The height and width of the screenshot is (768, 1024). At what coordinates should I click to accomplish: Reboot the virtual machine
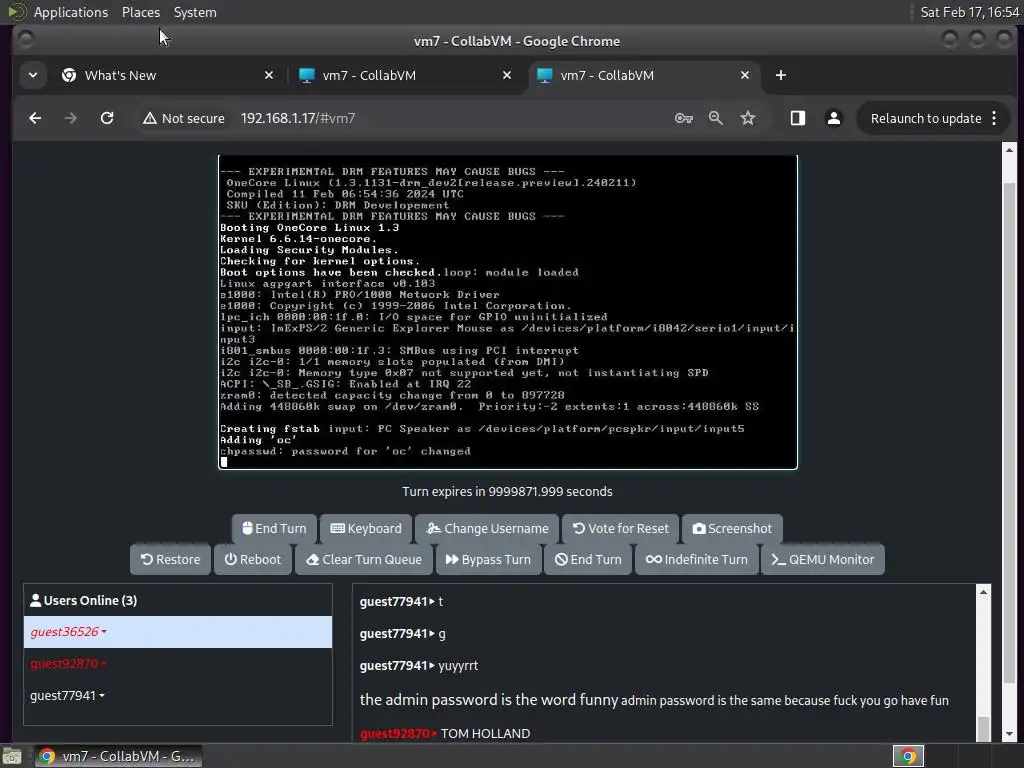253,560
